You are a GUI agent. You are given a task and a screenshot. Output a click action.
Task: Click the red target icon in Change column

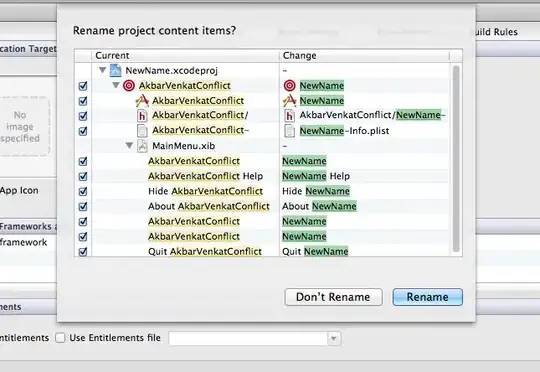click(290, 85)
